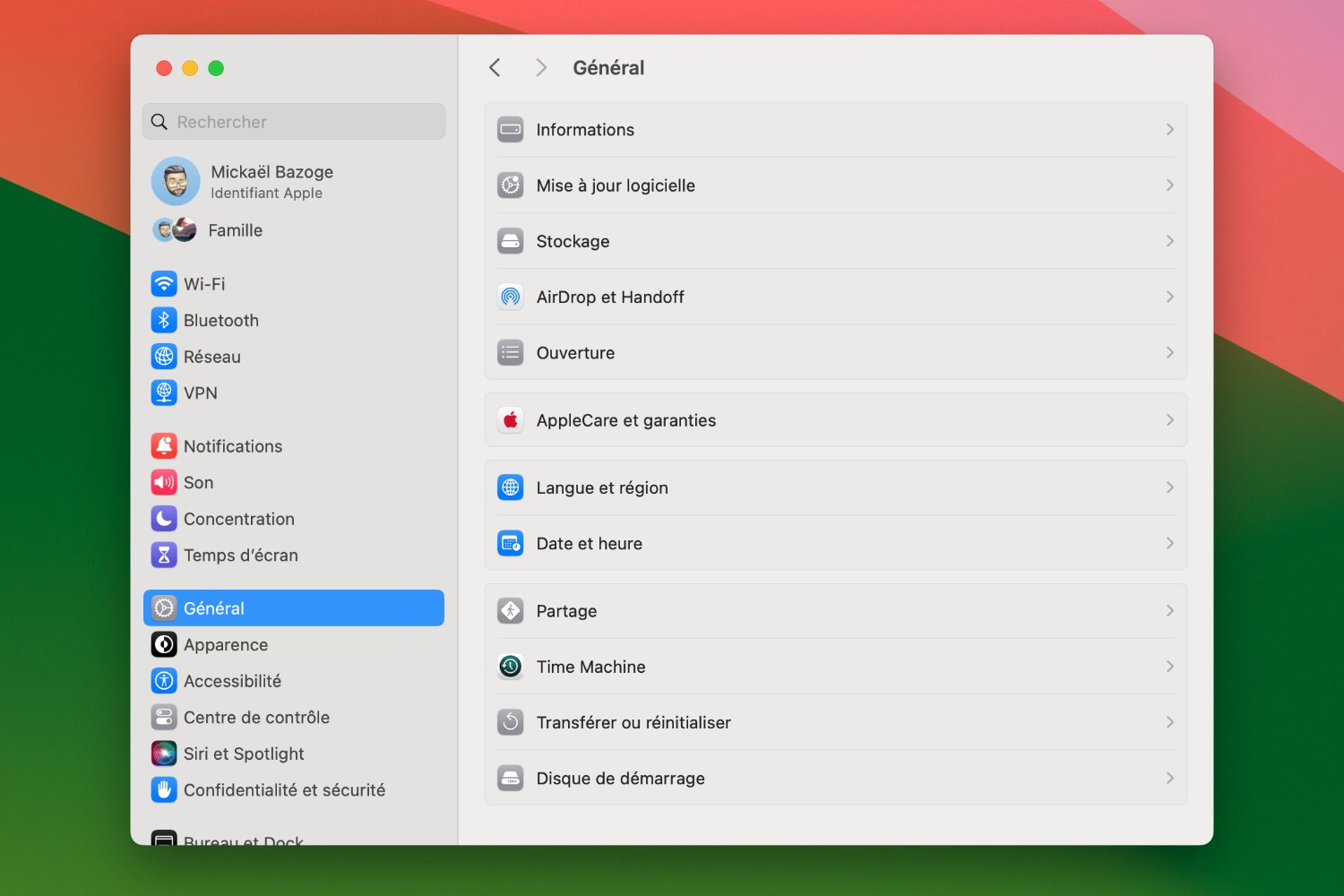Image resolution: width=1344 pixels, height=896 pixels.
Task: Click the Bluetooth icon in sidebar
Action: pyautogui.click(x=164, y=320)
